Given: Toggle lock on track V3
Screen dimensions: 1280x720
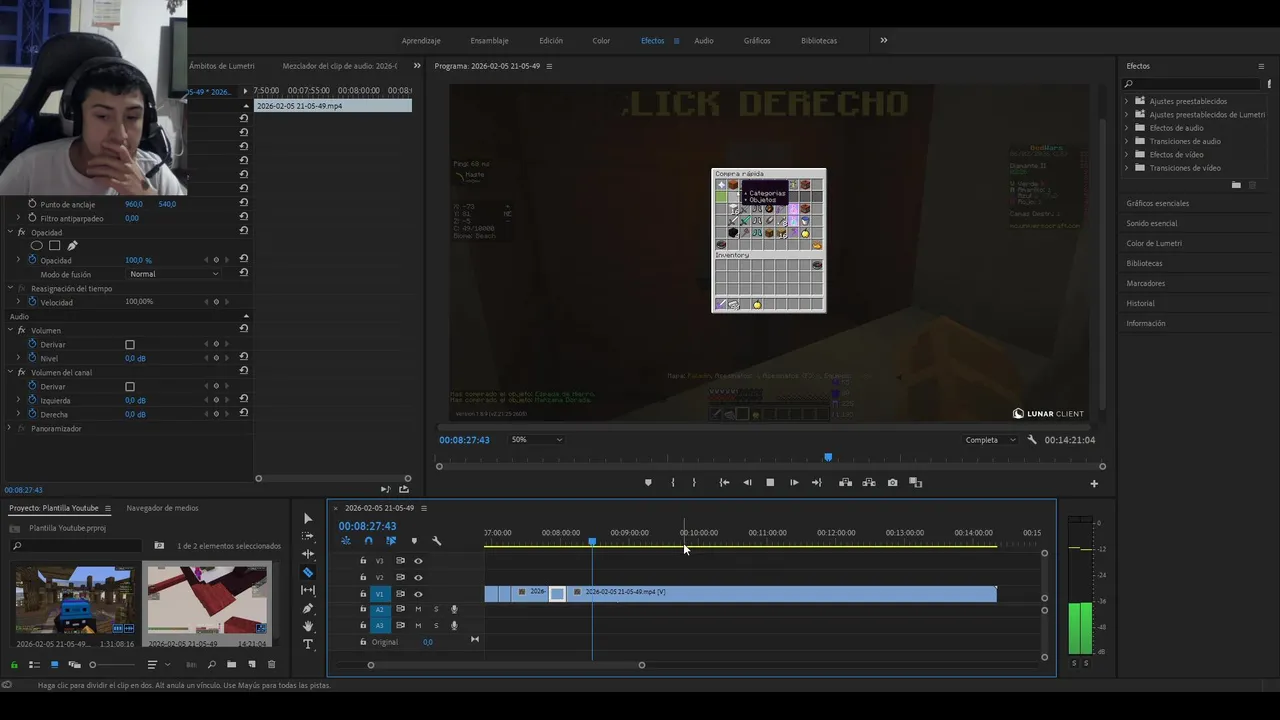Looking at the screenshot, I should [x=363, y=561].
